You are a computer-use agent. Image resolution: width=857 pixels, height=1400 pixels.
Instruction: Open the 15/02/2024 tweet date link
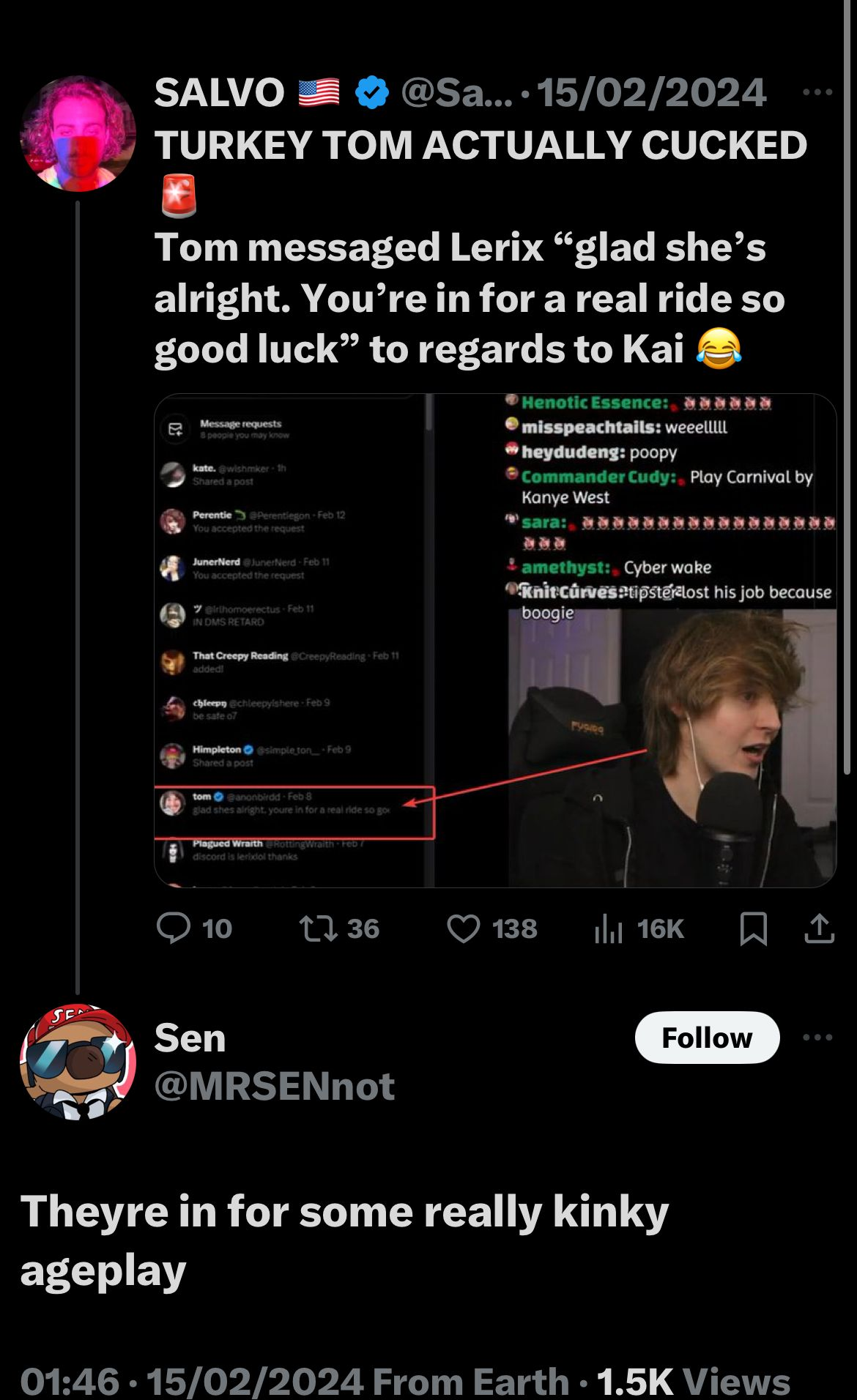coord(651,92)
